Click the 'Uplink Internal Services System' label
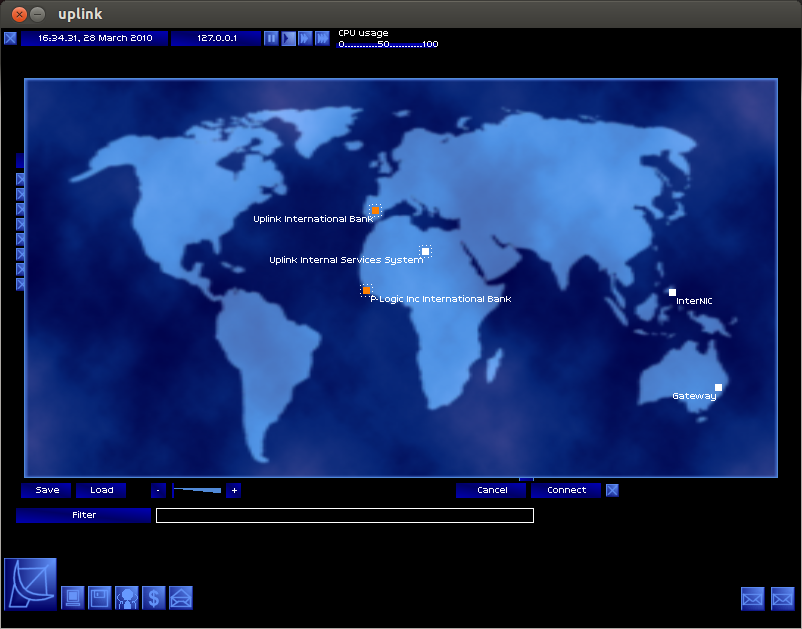Screen dimensions: 802x629 (346, 260)
